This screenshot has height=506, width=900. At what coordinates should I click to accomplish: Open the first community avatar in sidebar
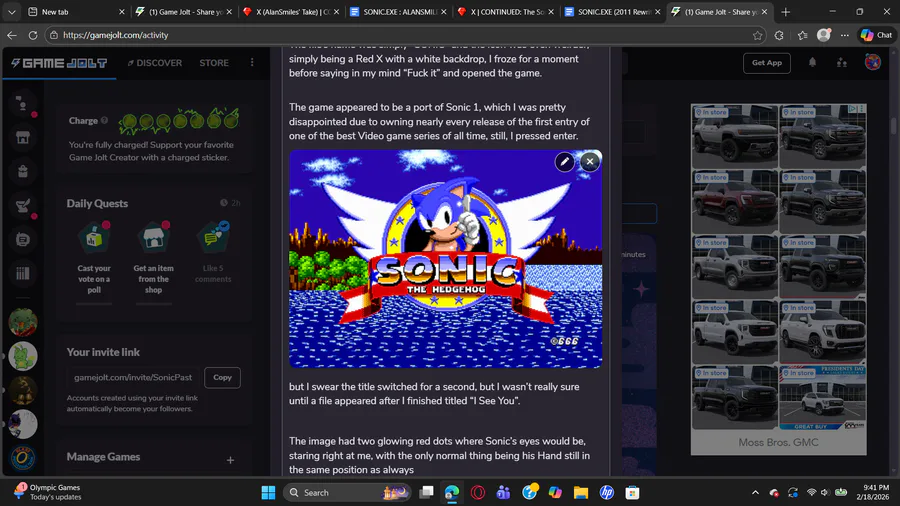coord(23,322)
